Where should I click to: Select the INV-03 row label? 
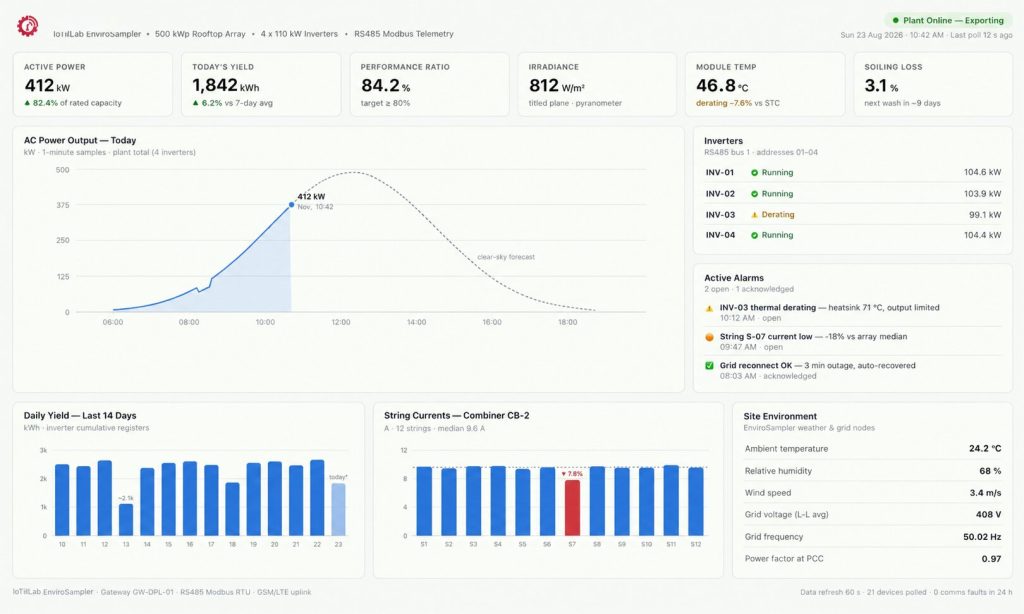(720, 215)
